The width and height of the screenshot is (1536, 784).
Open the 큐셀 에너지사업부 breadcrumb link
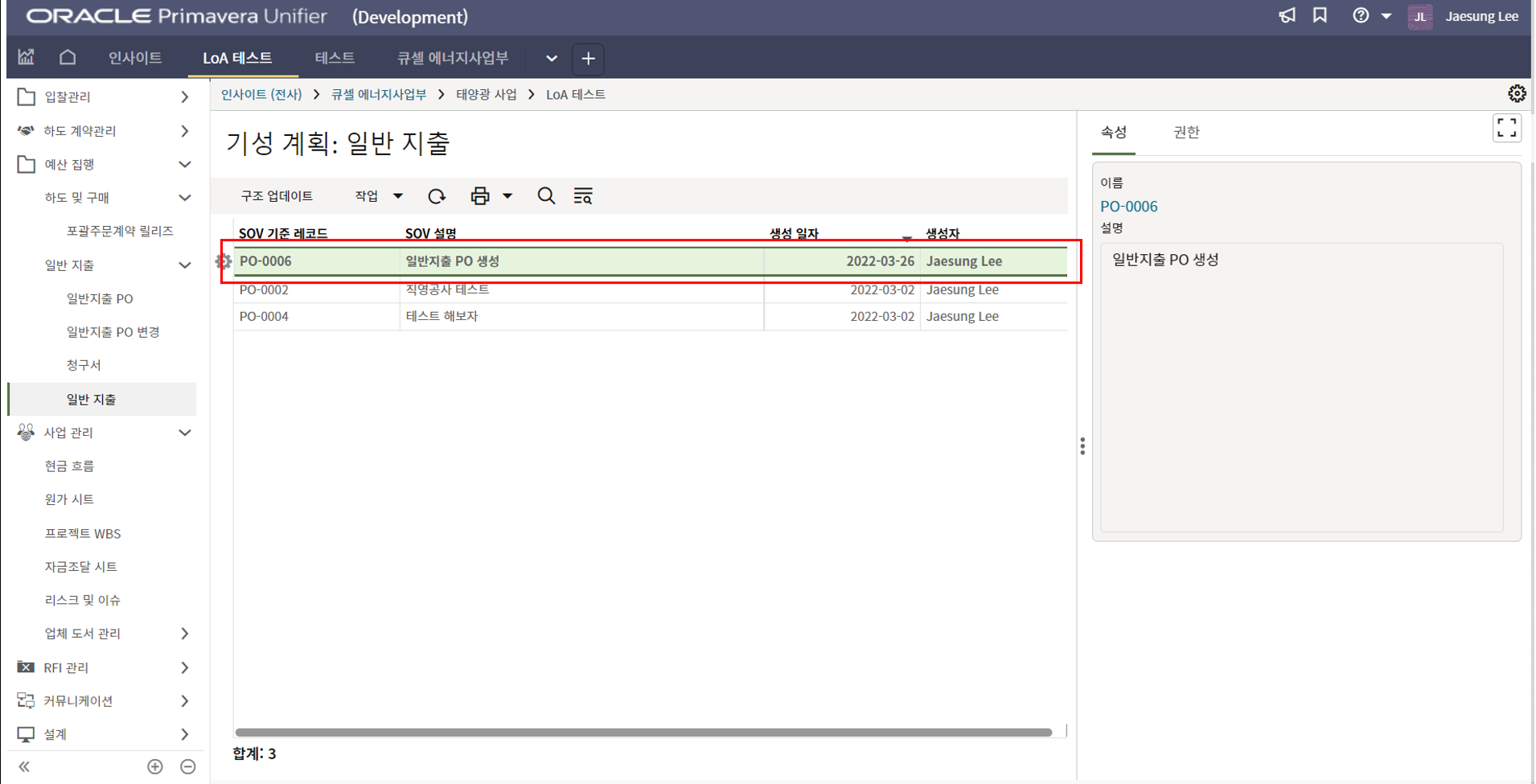pos(379,95)
